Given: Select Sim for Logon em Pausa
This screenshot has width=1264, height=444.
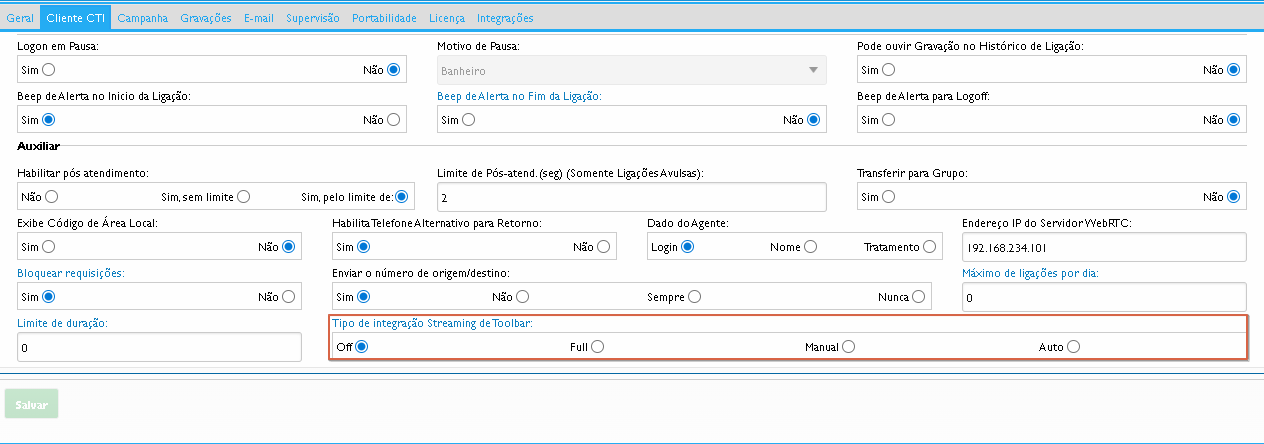Looking at the screenshot, I should (48, 70).
